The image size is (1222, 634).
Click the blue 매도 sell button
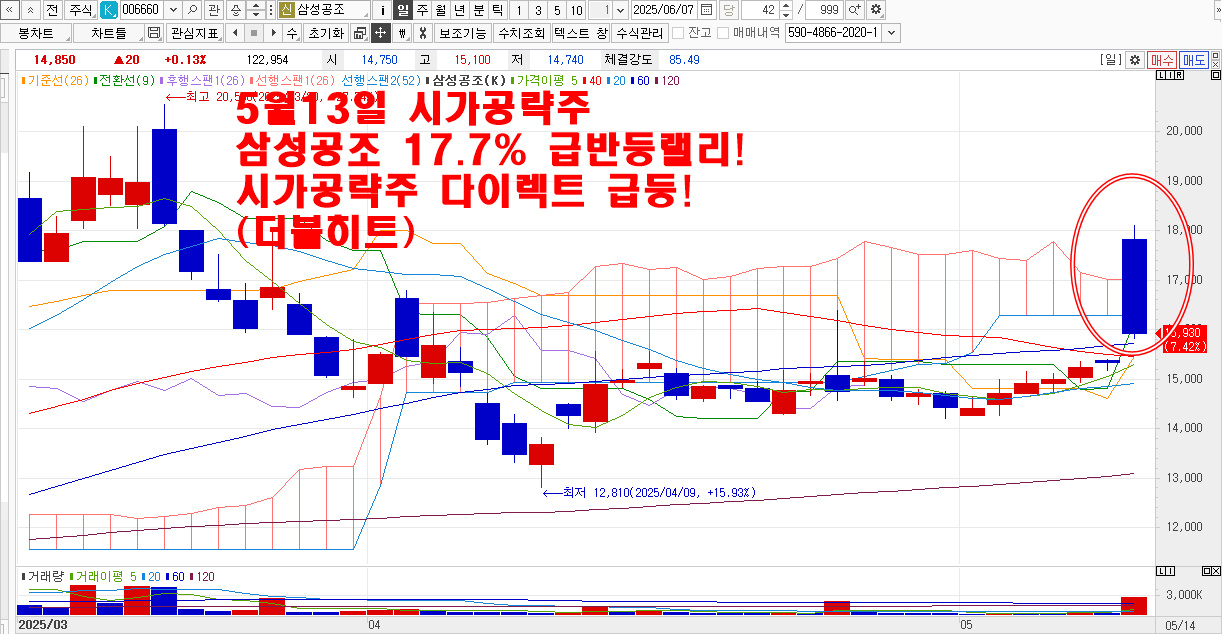(x=1194, y=60)
